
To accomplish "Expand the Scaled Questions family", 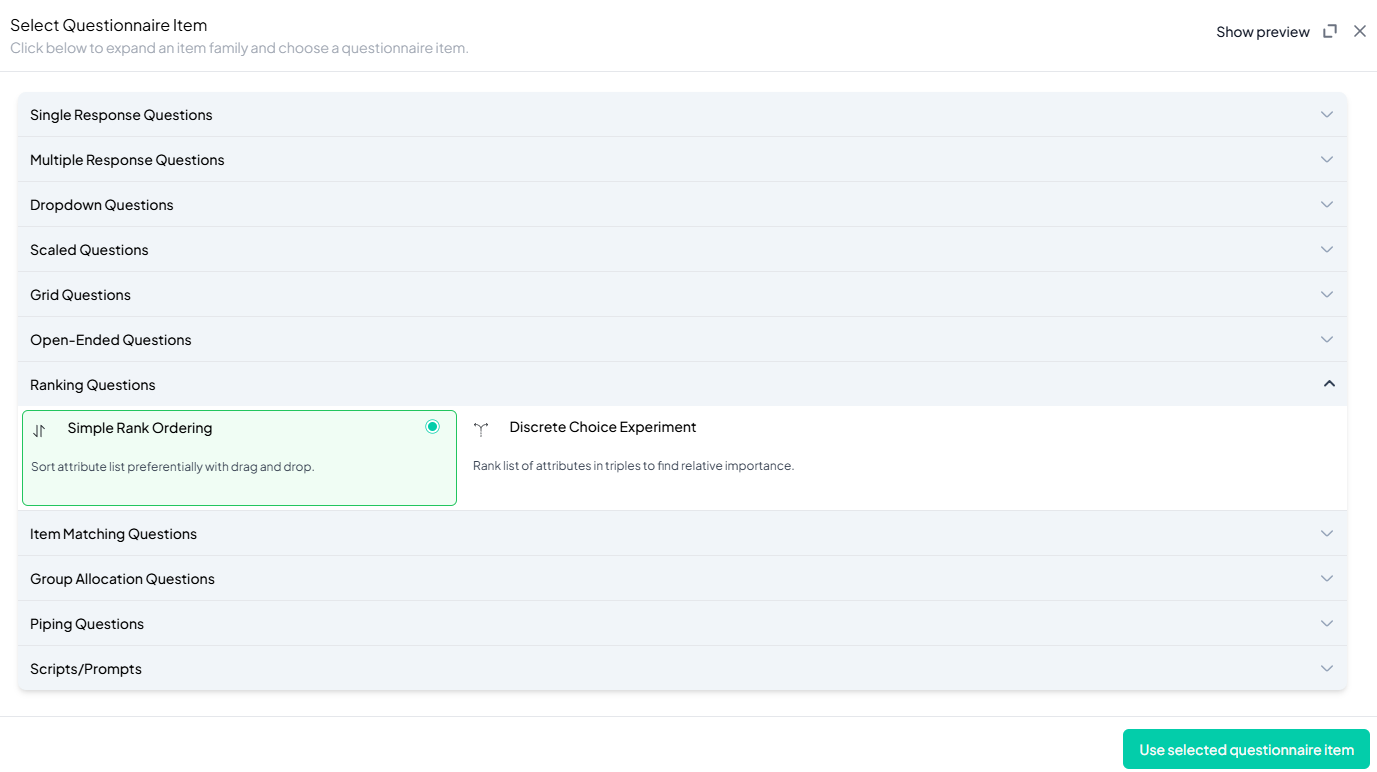I will tap(89, 250).
